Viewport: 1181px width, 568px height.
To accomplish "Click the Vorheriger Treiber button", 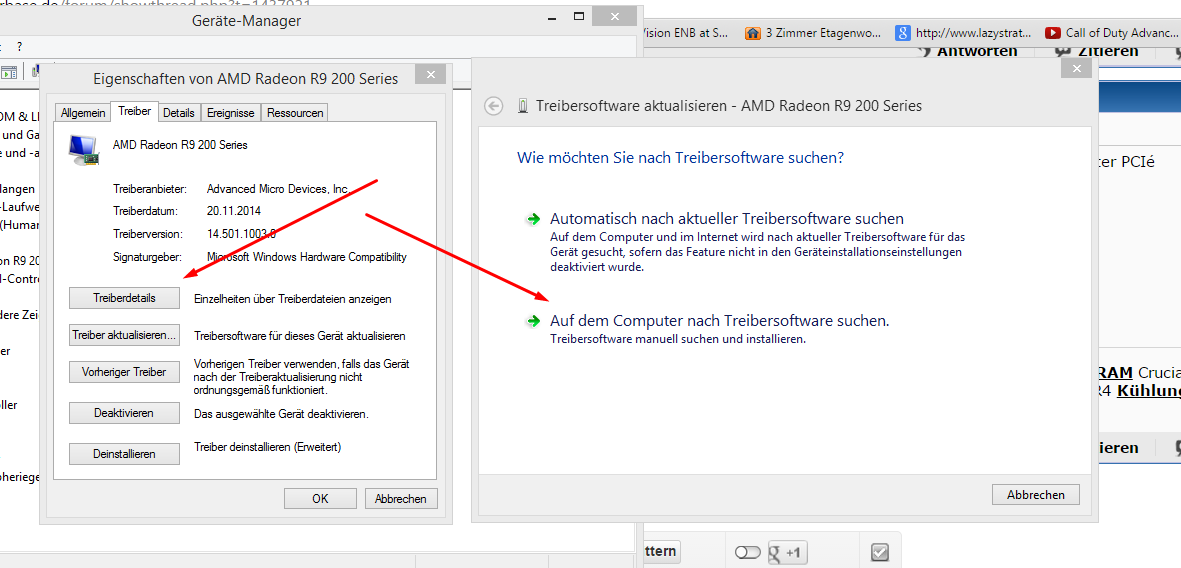I will coord(124,372).
